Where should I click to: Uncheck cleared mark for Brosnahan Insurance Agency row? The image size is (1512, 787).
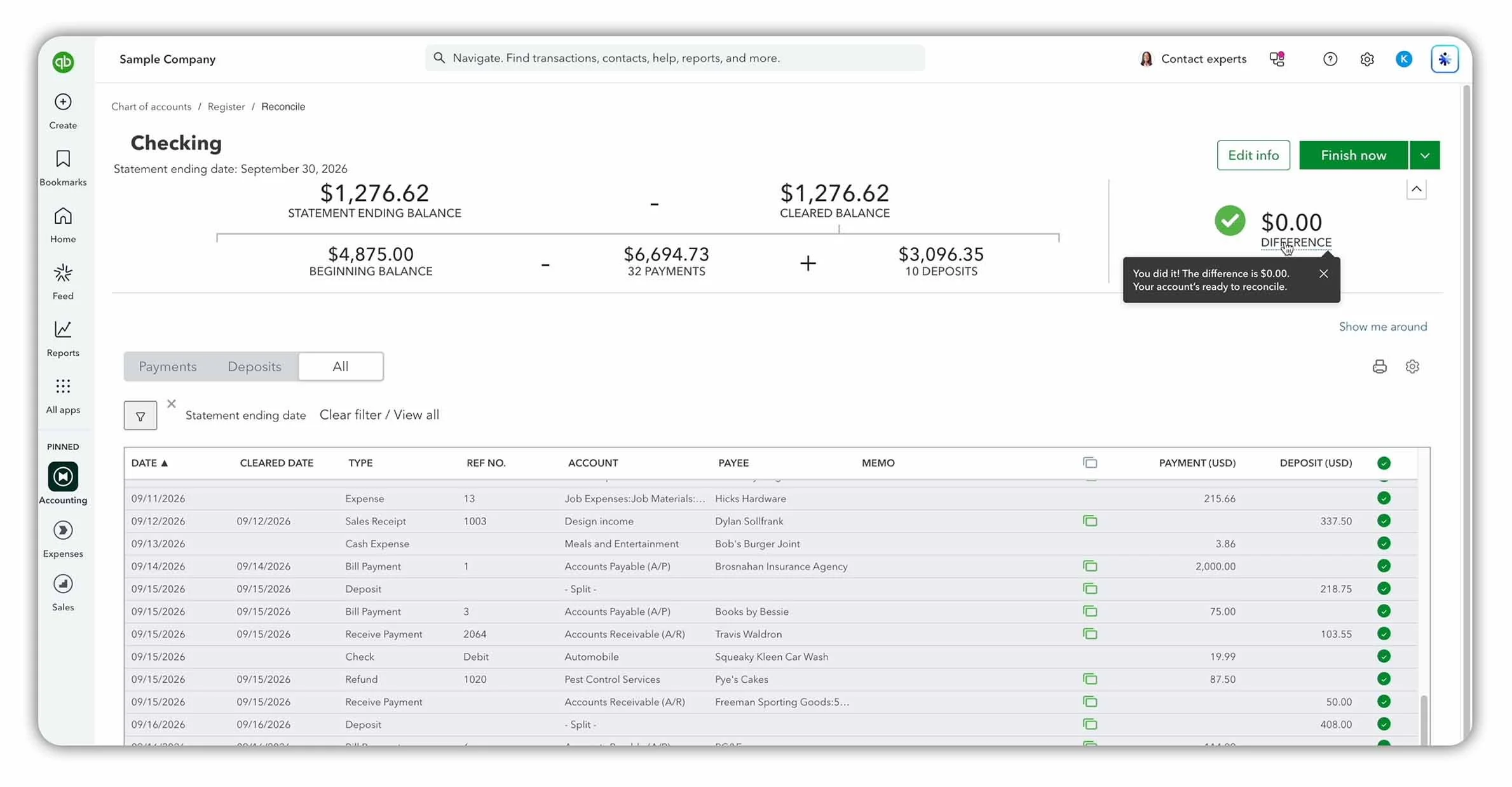click(x=1384, y=566)
